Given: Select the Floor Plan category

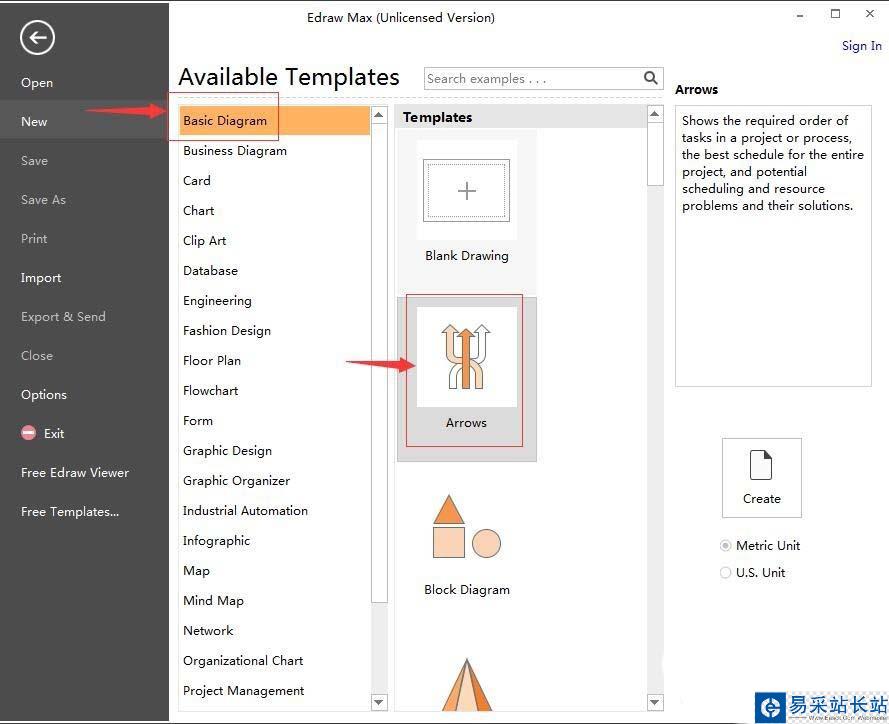Looking at the screenshot, I should (211, 361).
